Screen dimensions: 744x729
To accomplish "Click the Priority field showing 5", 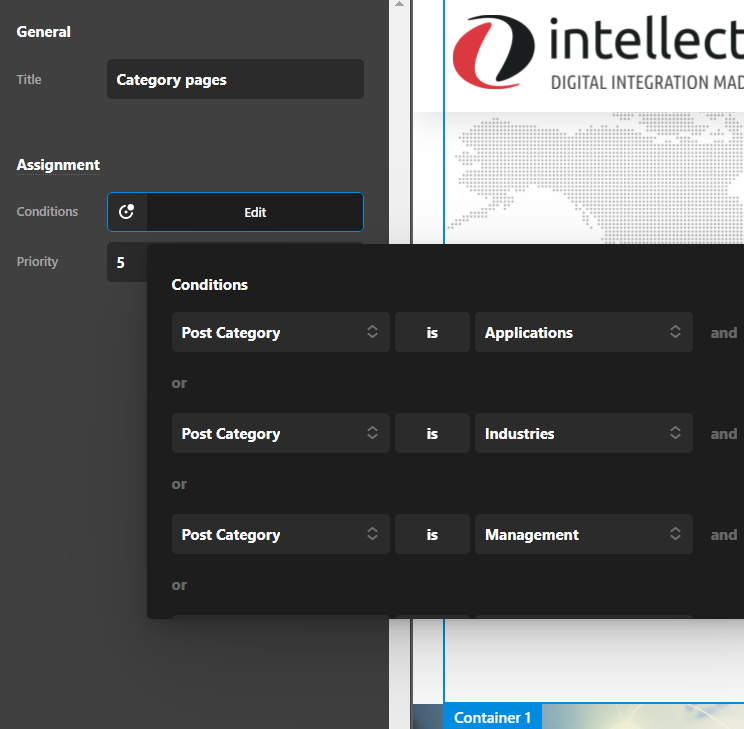I will (x=125, y=263).
